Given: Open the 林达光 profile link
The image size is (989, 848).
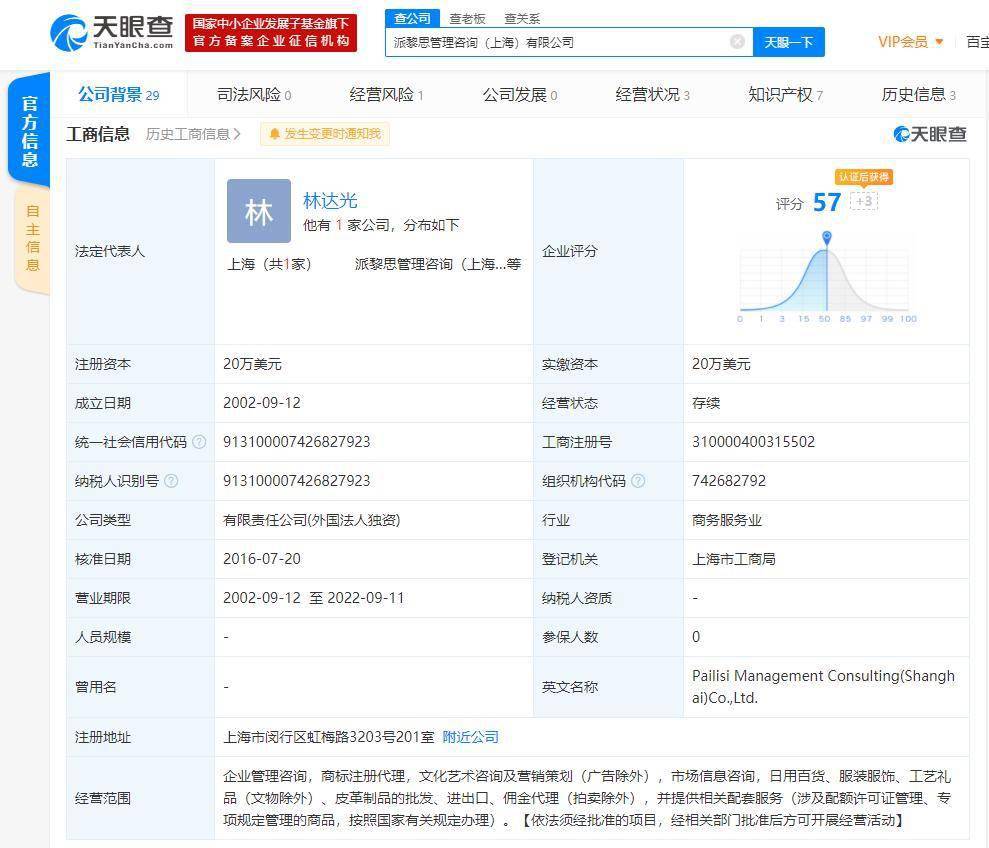Looking at the screenshot, I should point(330,201).
